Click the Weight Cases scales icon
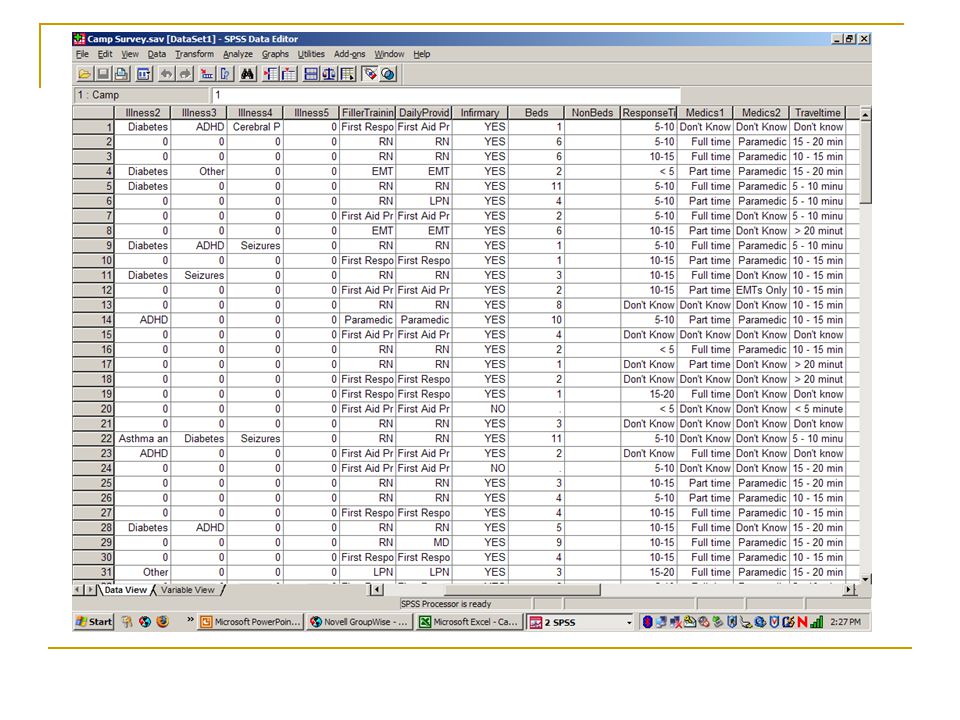 329,74
